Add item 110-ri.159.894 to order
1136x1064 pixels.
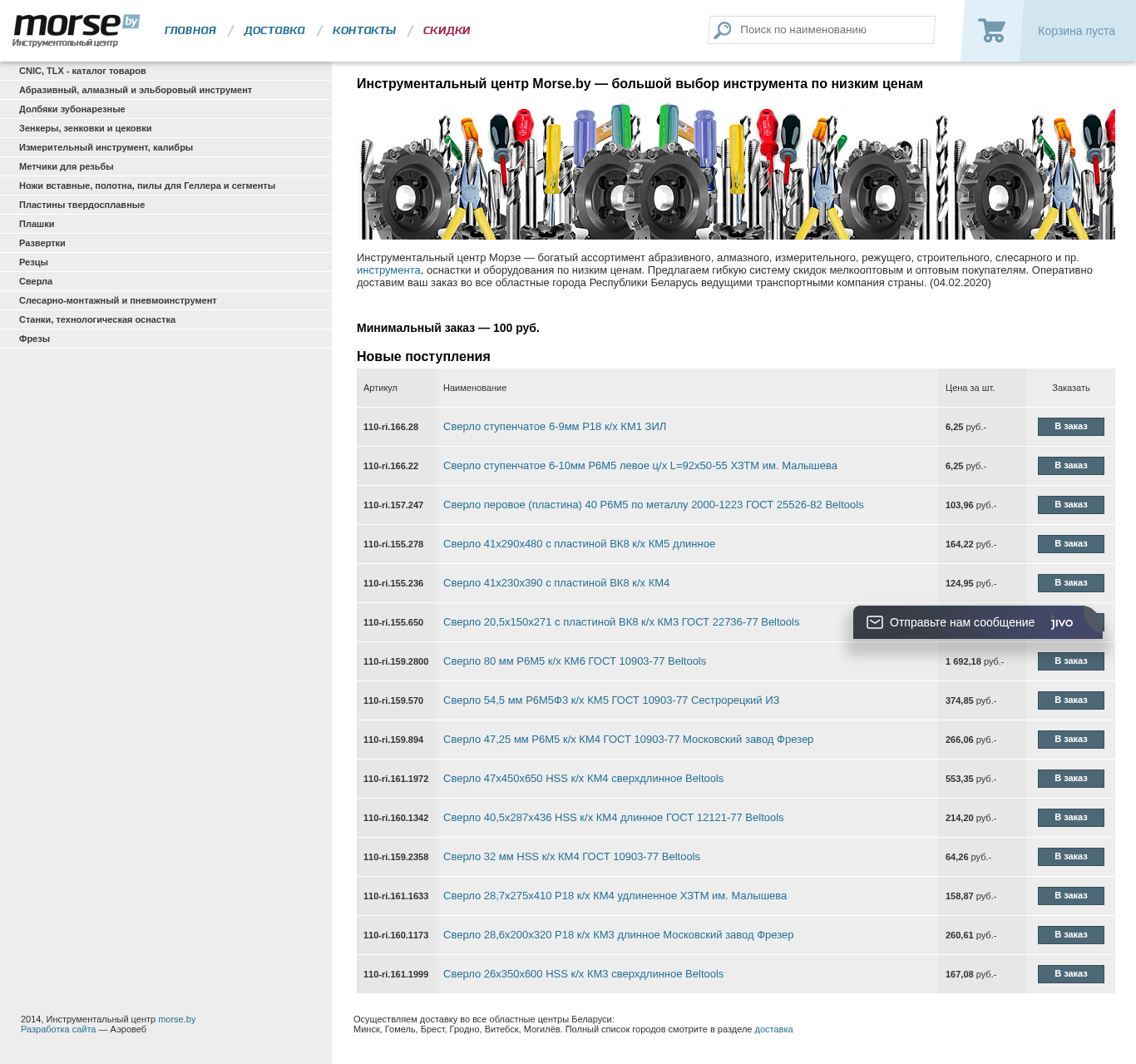pos(1071,740)
